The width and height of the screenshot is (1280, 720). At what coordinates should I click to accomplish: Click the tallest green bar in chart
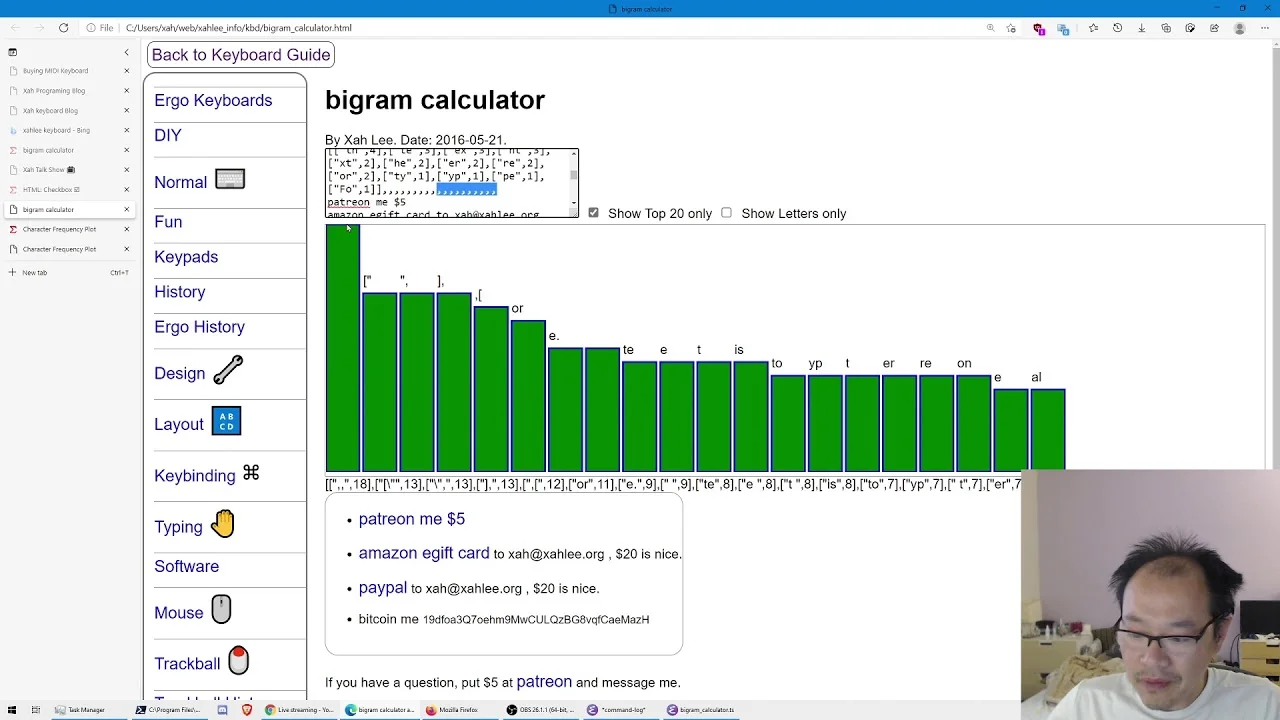(x=343, y=348)
